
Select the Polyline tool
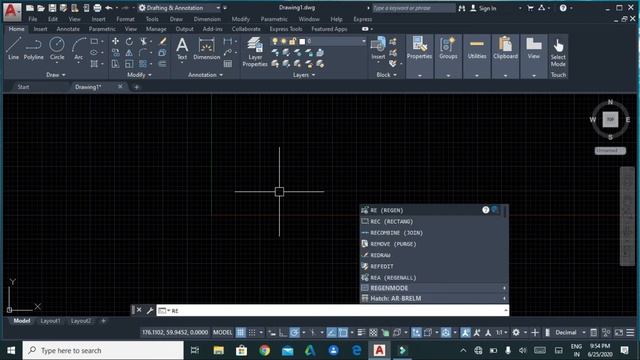pyautogui.click(x=33, y=49)
